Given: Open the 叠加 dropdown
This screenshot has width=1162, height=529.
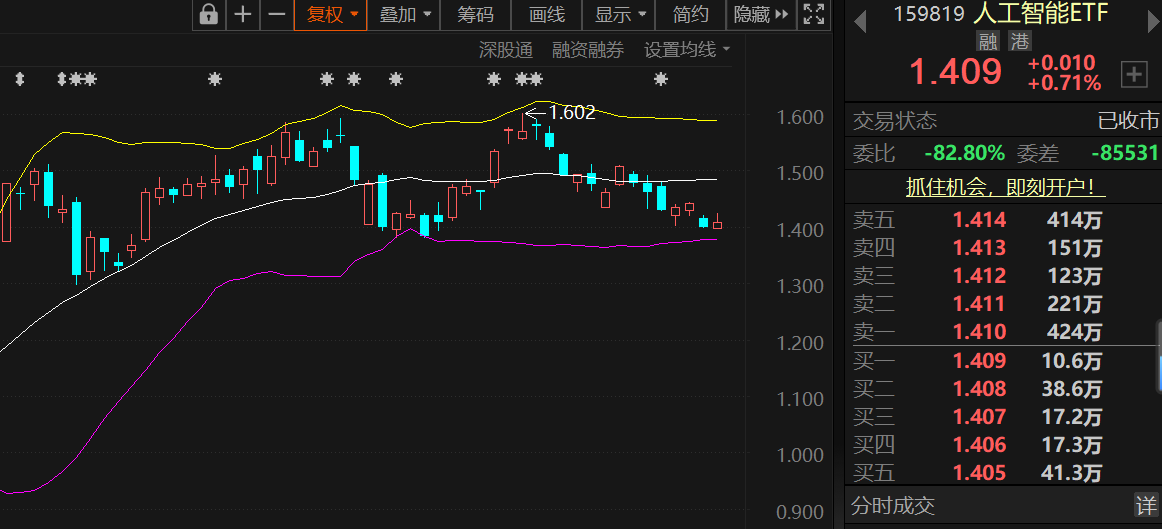Looking at the screenshot, I should (x=404, y=14).
